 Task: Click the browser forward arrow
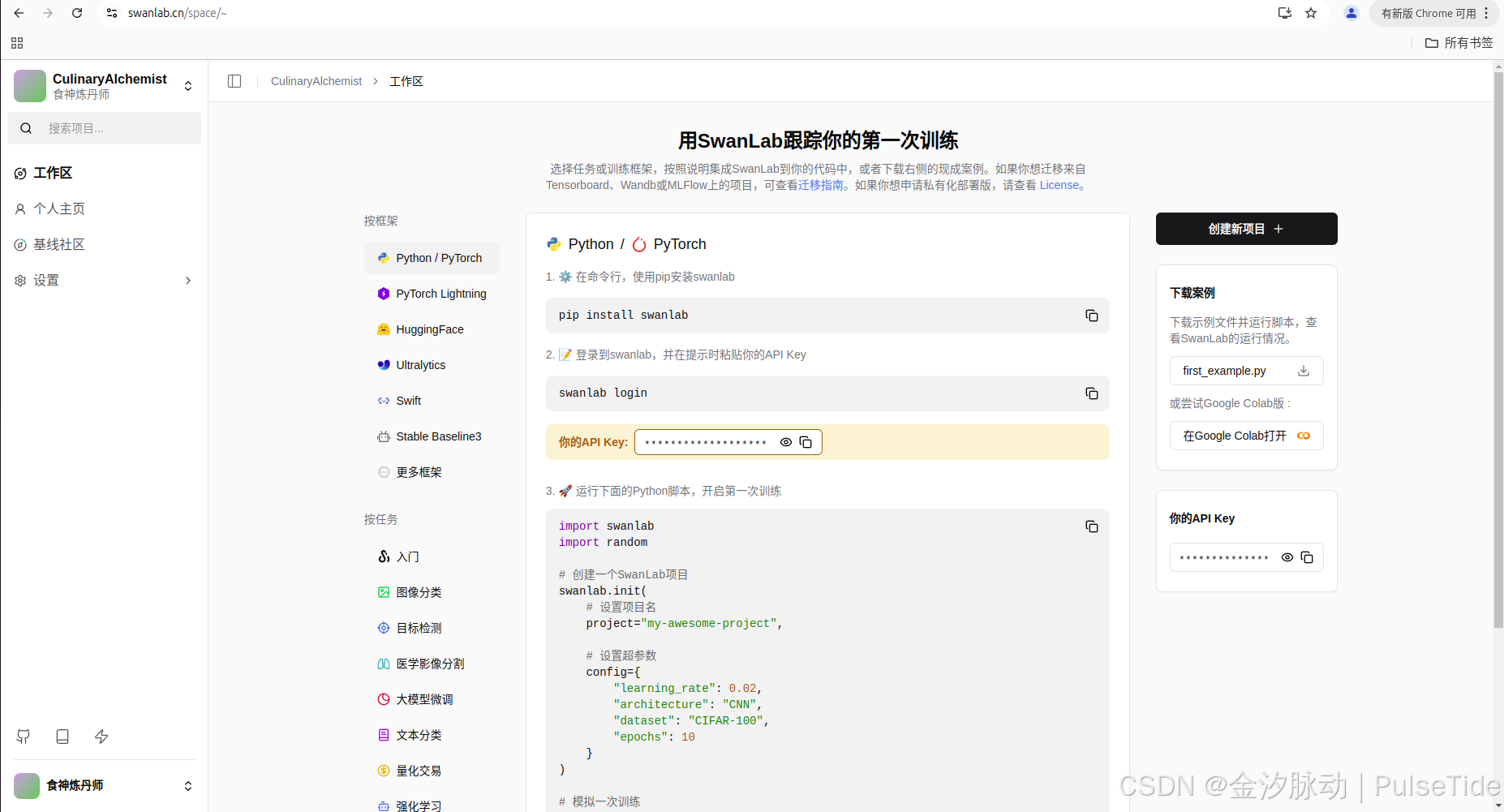click(x=48, y=13)
